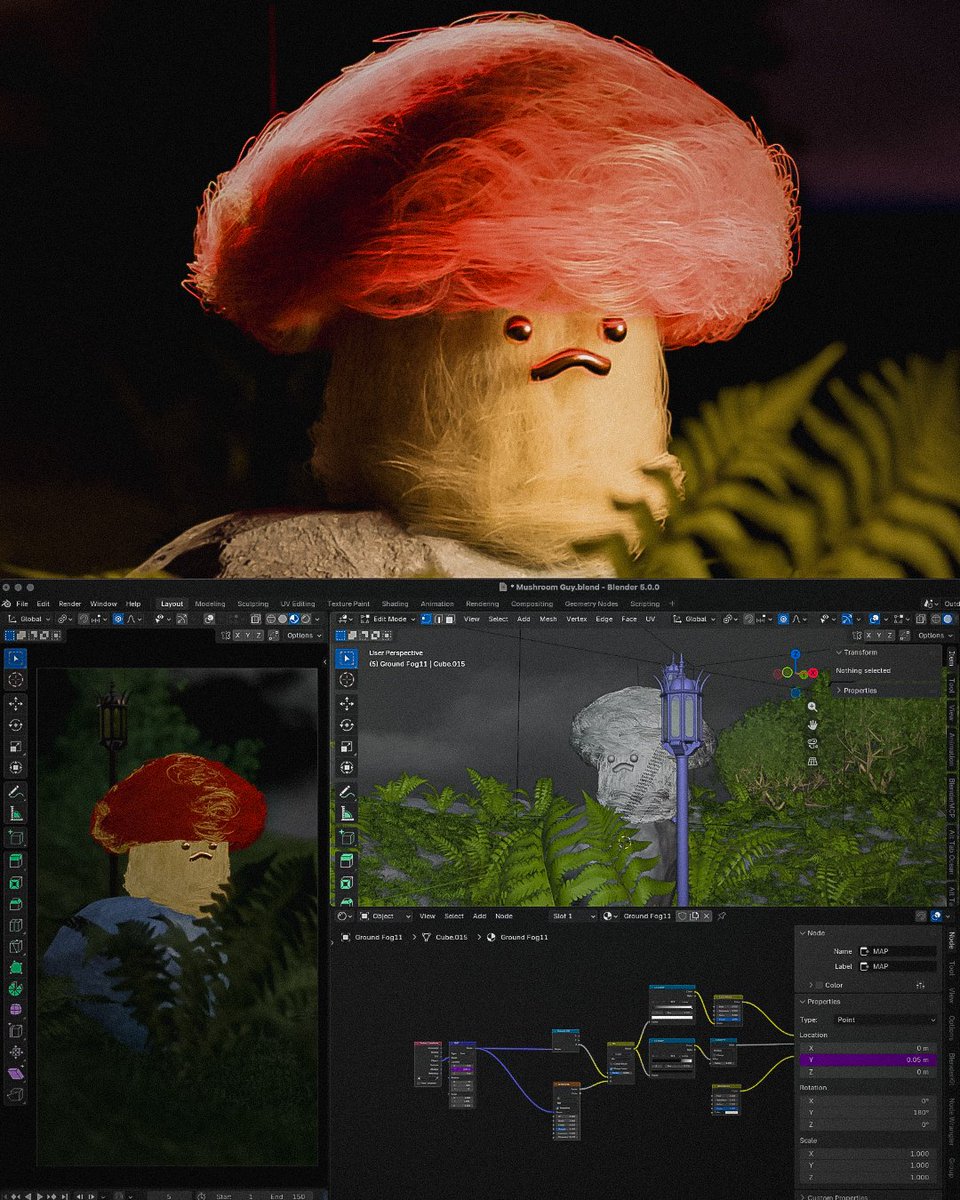Open the Object shader type dropdown

pos(384,916)
